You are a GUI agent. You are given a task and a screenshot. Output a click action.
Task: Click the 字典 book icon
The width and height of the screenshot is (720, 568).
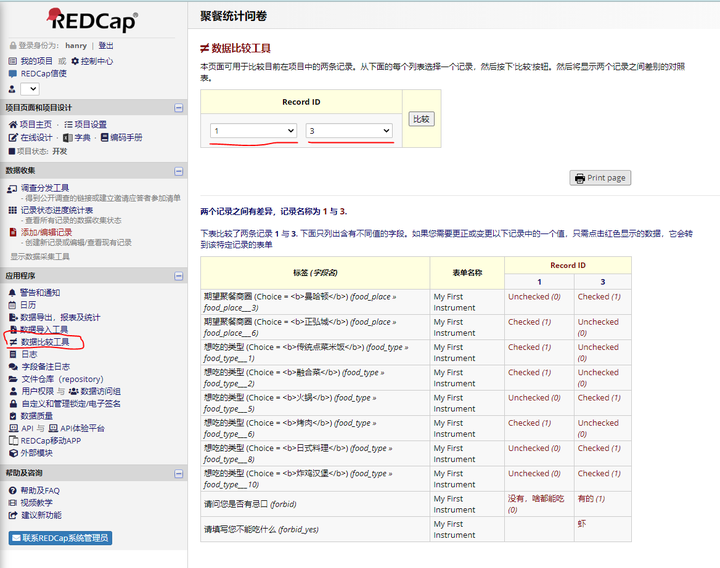[68, 137]
